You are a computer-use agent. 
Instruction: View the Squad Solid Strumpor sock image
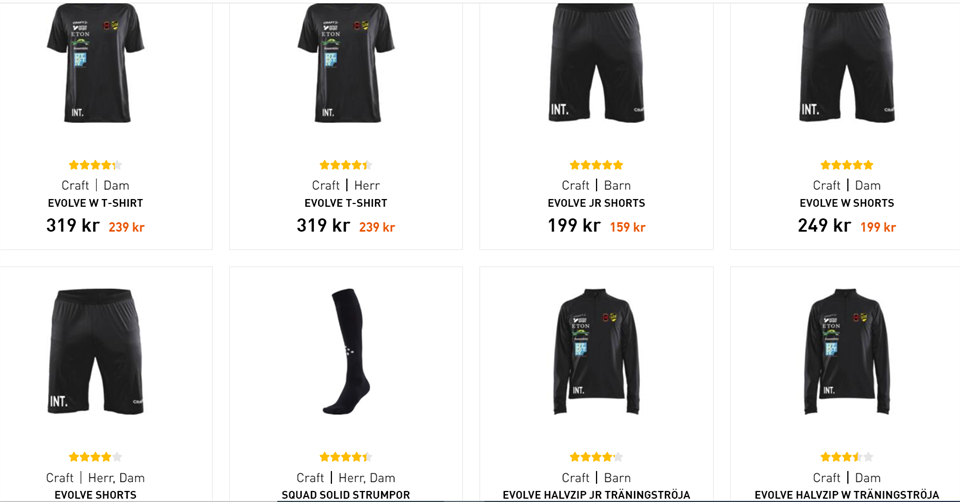click(x=346, y=352)
